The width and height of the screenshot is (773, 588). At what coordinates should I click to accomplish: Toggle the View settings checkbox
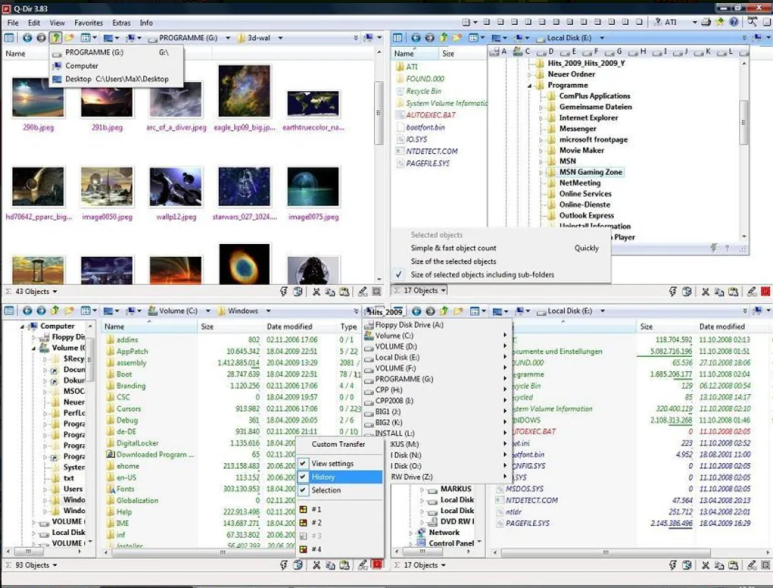coord(304,463)
